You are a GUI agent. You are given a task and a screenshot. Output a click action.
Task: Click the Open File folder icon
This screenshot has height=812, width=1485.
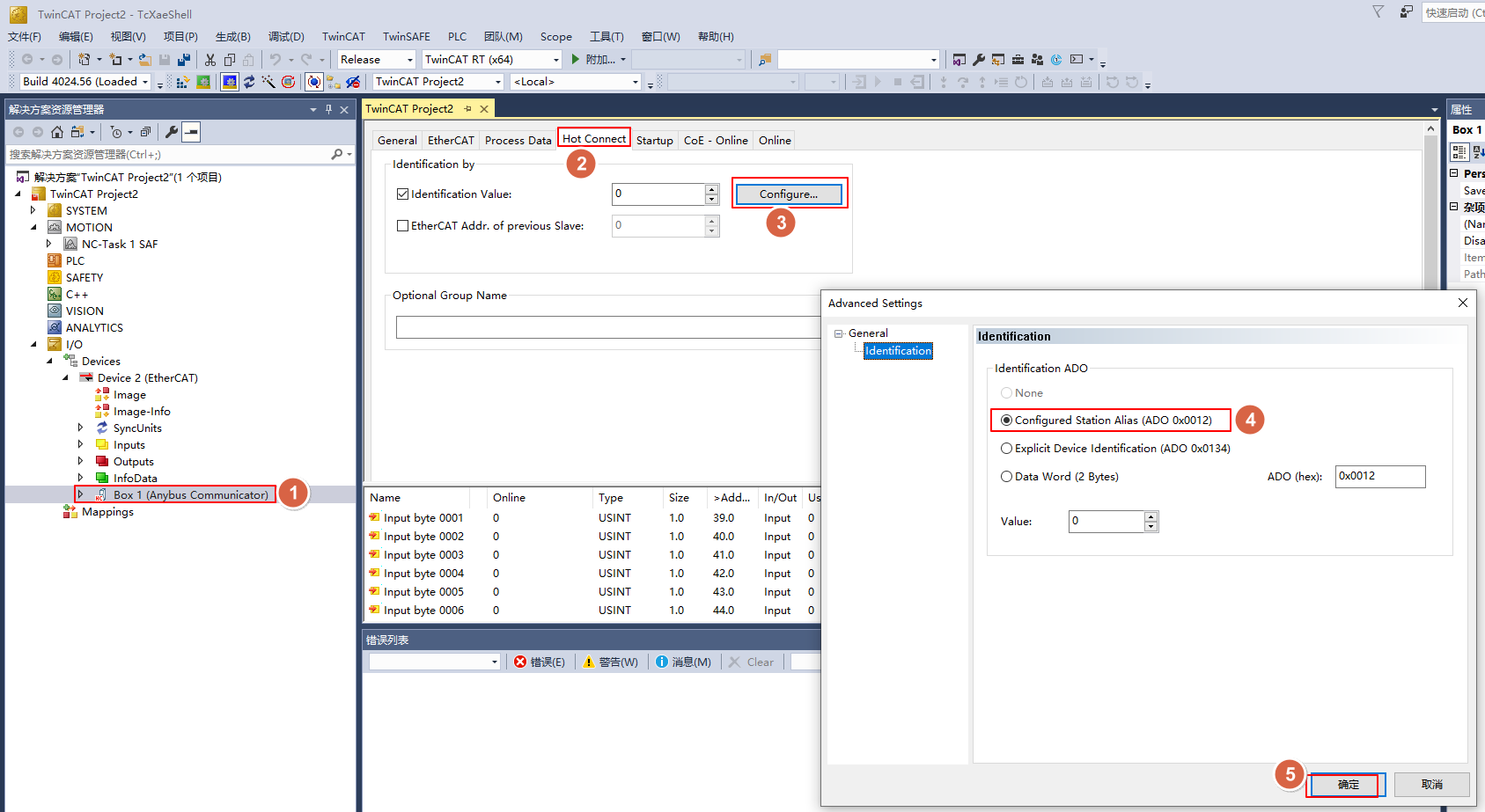tap(144, 60)
